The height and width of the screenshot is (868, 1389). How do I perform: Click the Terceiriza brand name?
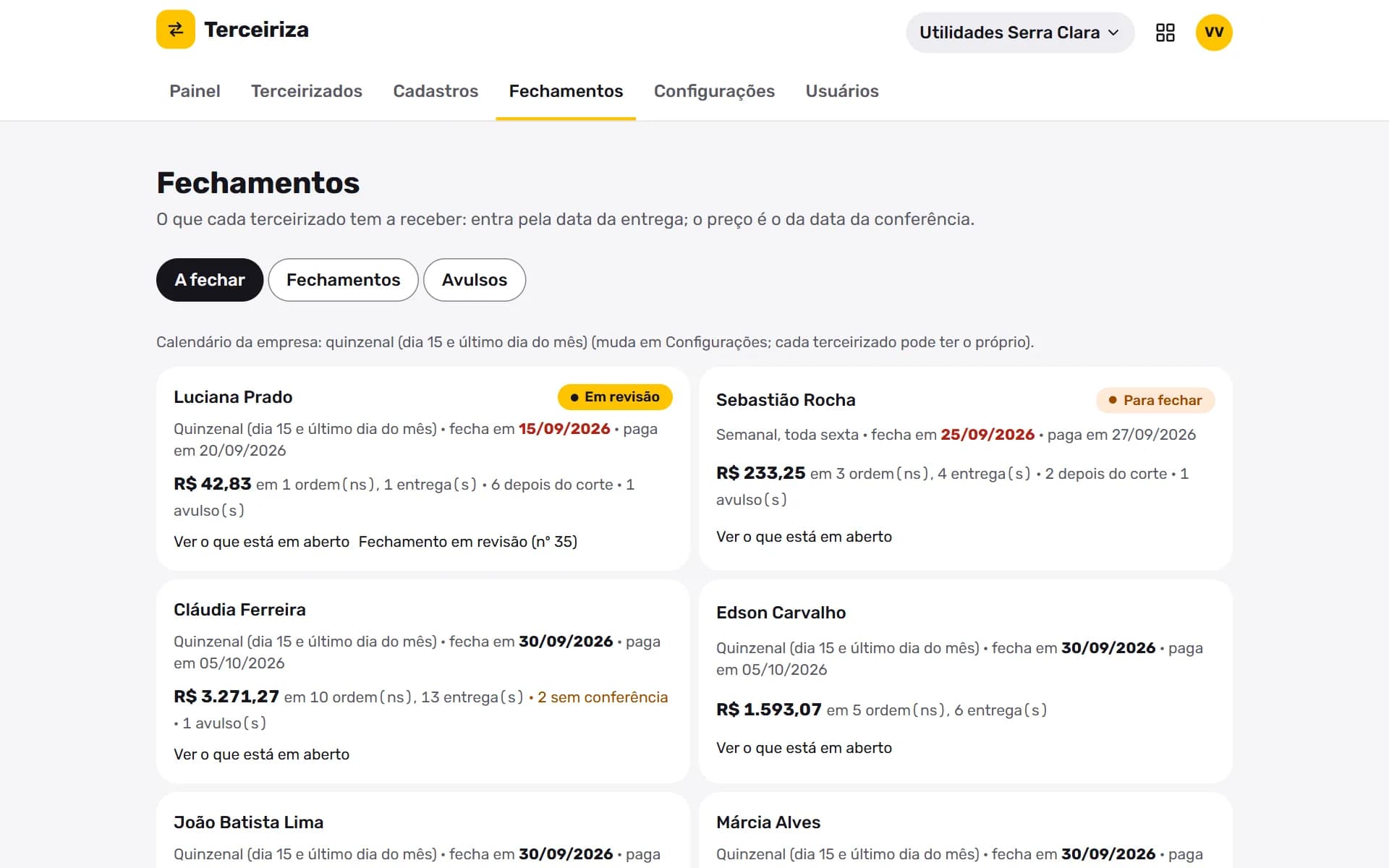(257, 30)
